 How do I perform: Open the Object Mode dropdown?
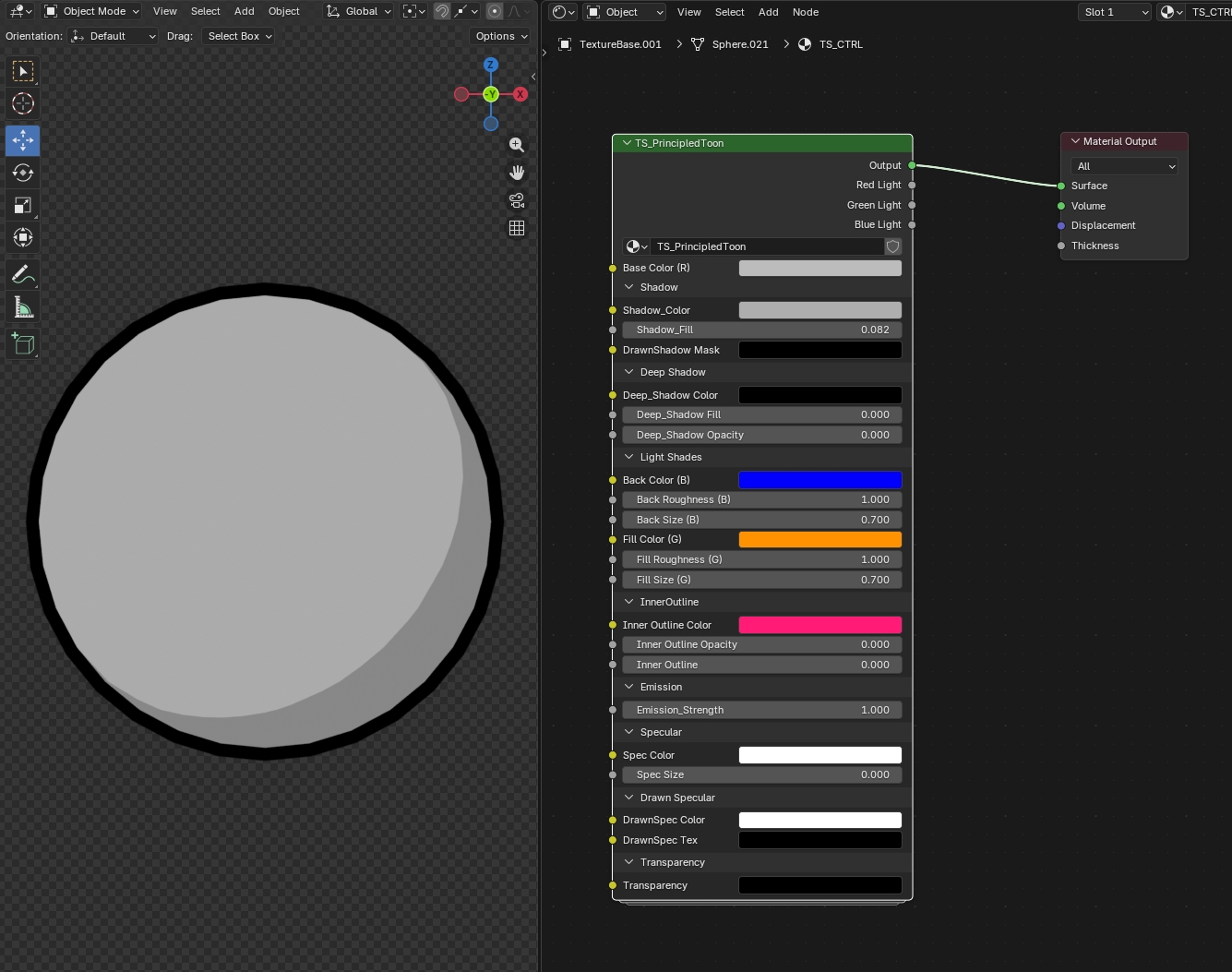[92, 11]
